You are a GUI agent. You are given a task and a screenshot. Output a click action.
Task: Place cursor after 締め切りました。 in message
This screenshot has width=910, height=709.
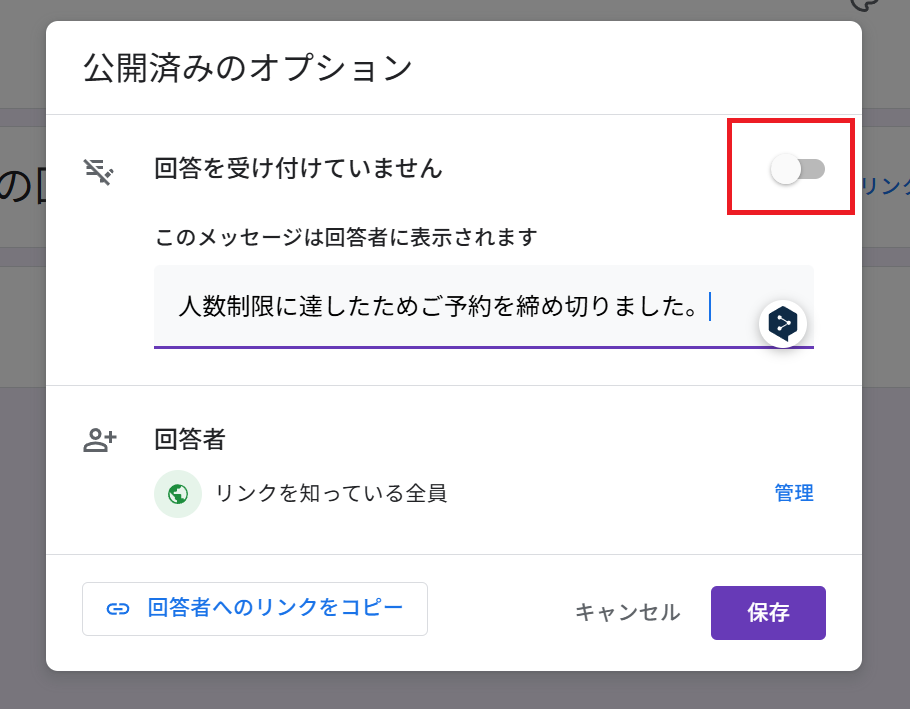[x=710, y=306]
